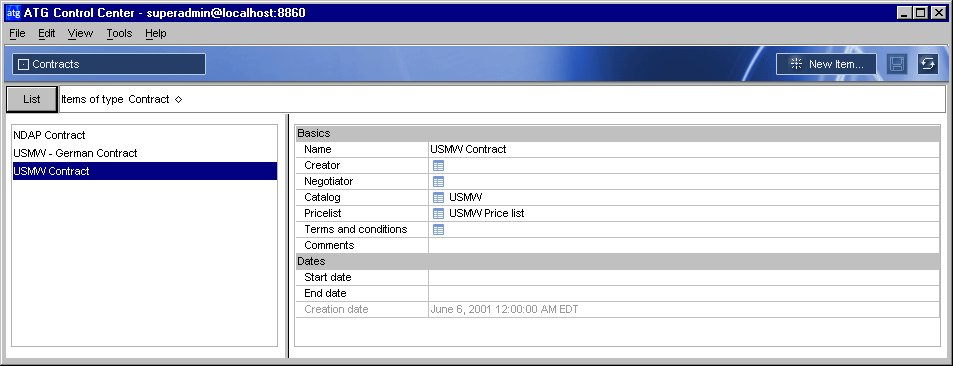
Task: Click the USMW Price list value
Action: pos(487,213)
